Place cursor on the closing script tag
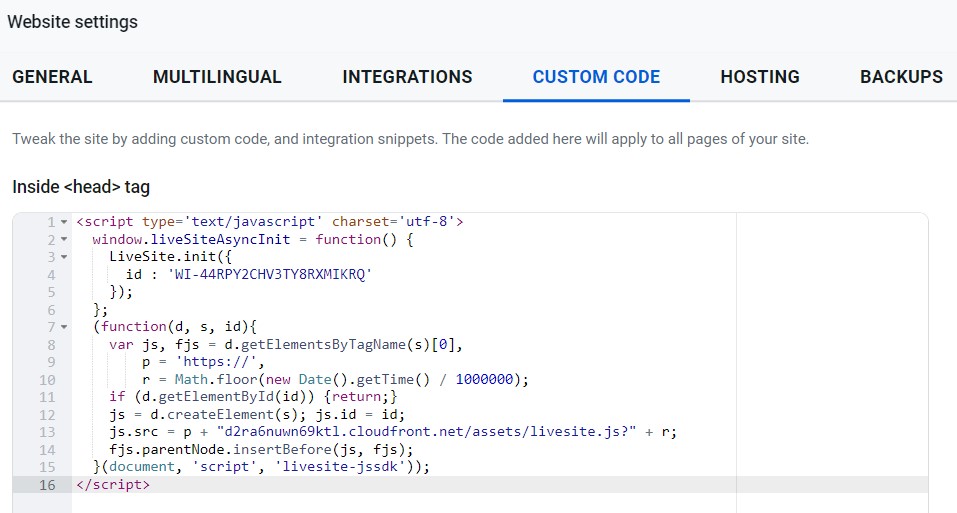Viewport: 957px width, 513px height. click(112, 485)
